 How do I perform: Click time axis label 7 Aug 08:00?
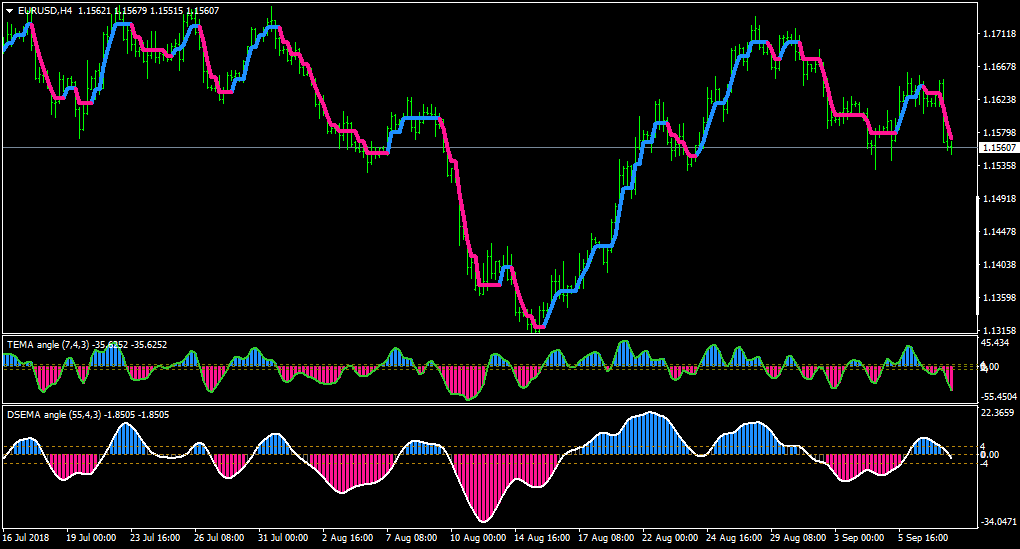(x=411, y=537)
